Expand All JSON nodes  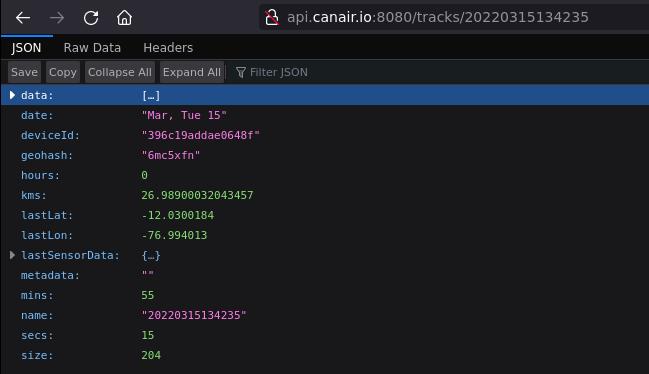192,72
